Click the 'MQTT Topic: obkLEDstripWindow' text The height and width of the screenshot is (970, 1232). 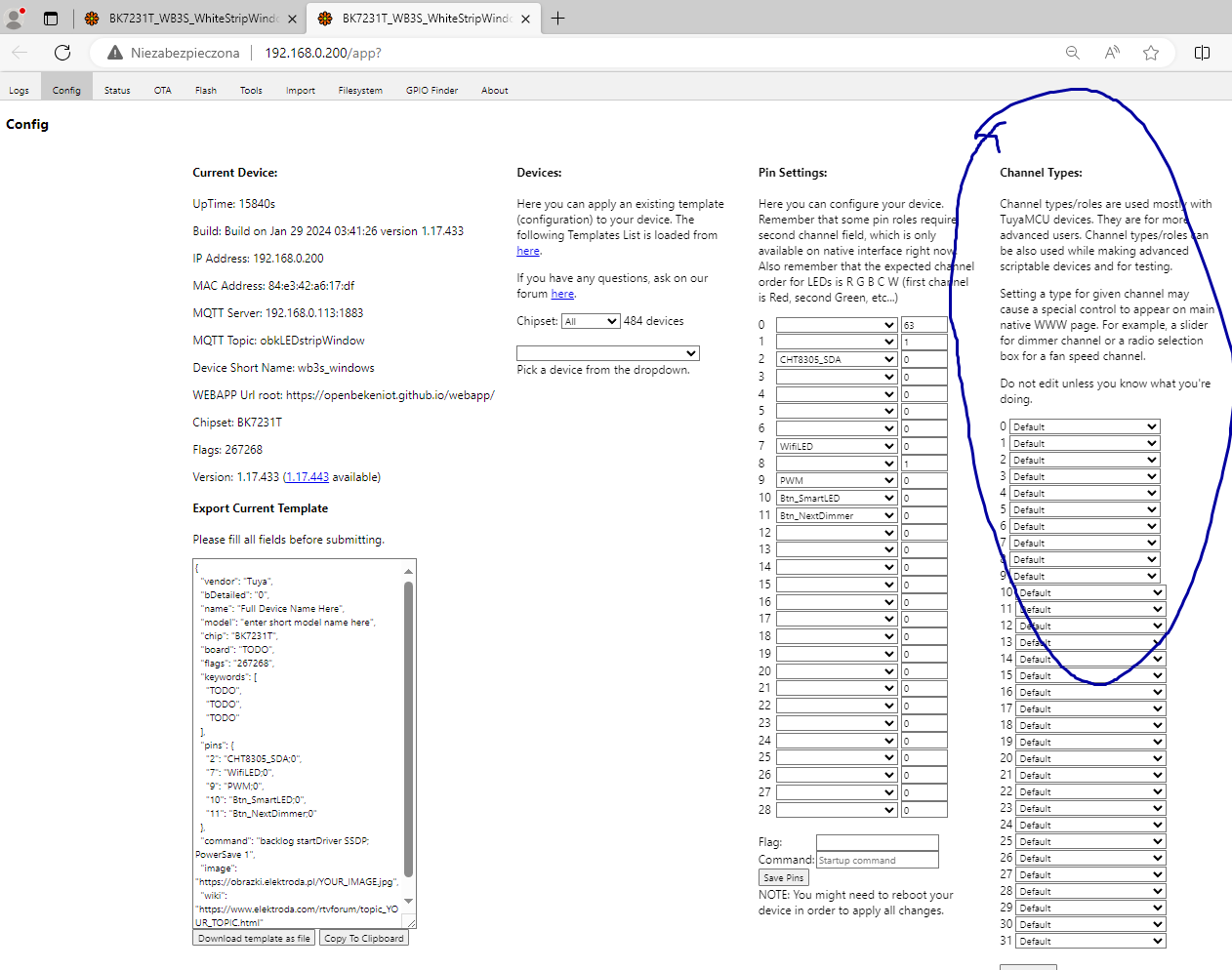click(278, 341)
